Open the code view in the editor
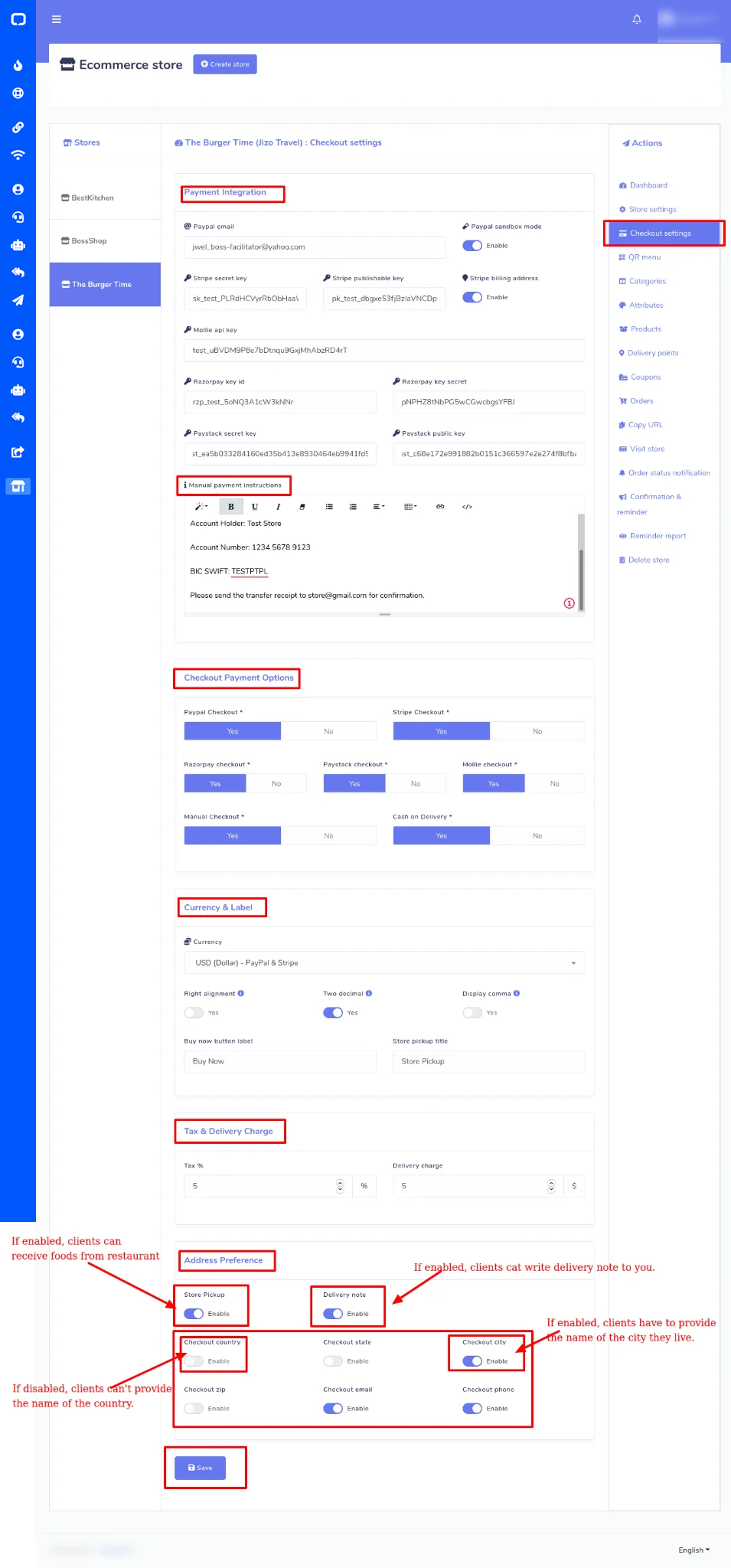Image resolution: width=731 pixels, height=1568 pixels. click(467, 507)
